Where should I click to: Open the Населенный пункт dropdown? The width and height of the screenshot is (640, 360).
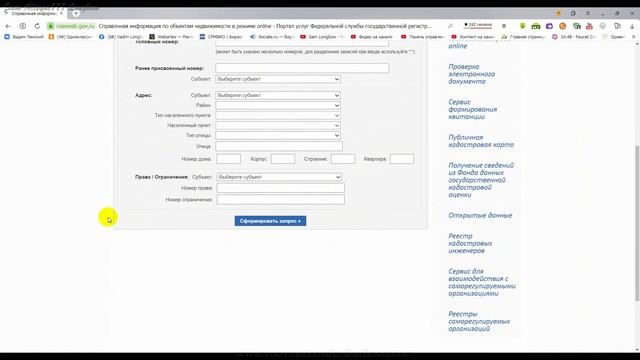pyautogui.click(x=278, y=125)
